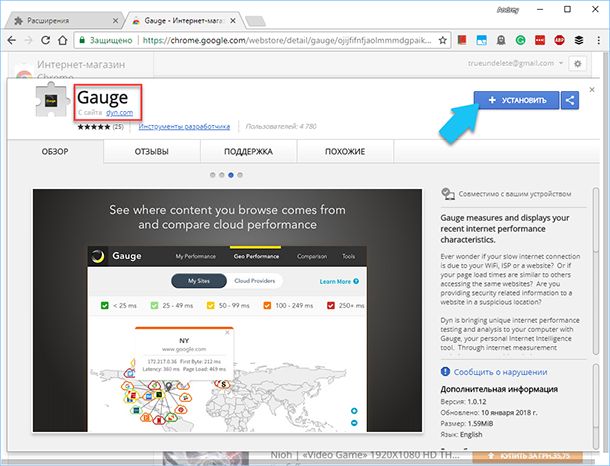Bookmark the page with the star icon

(x=442, y=41)
